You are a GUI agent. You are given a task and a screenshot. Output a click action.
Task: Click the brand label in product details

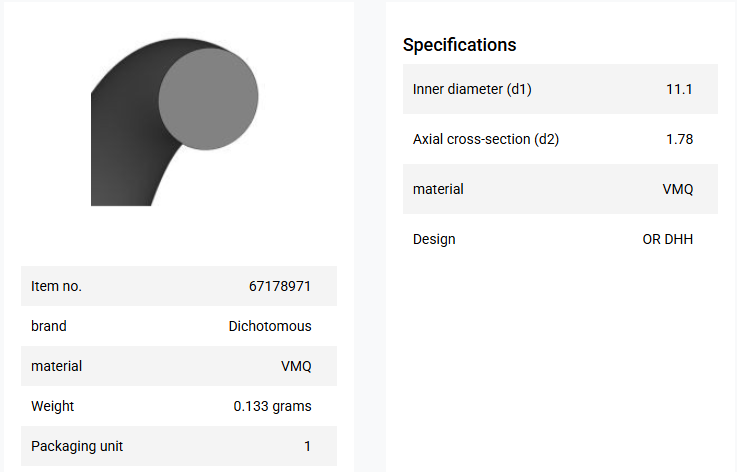(x=49, y=326)
